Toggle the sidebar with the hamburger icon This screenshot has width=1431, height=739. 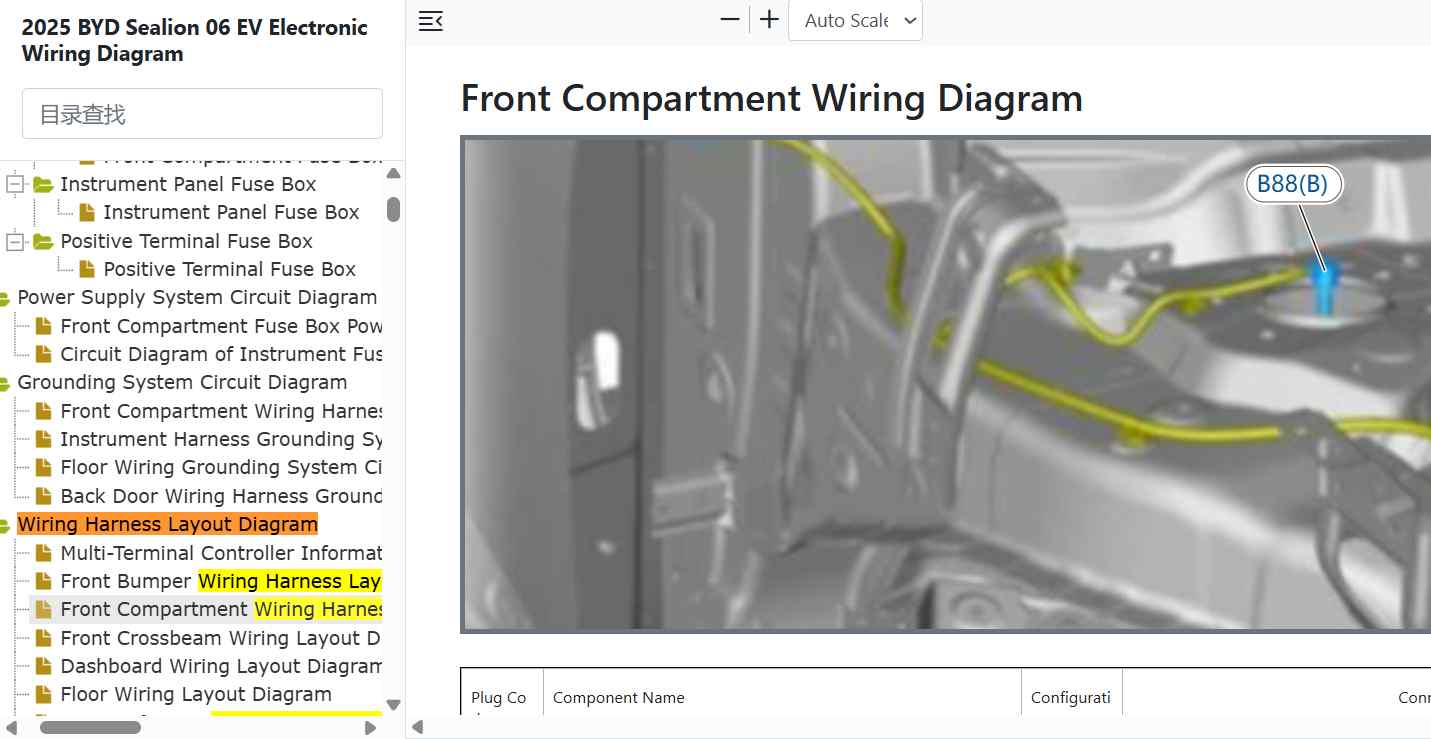pos(430,21)
